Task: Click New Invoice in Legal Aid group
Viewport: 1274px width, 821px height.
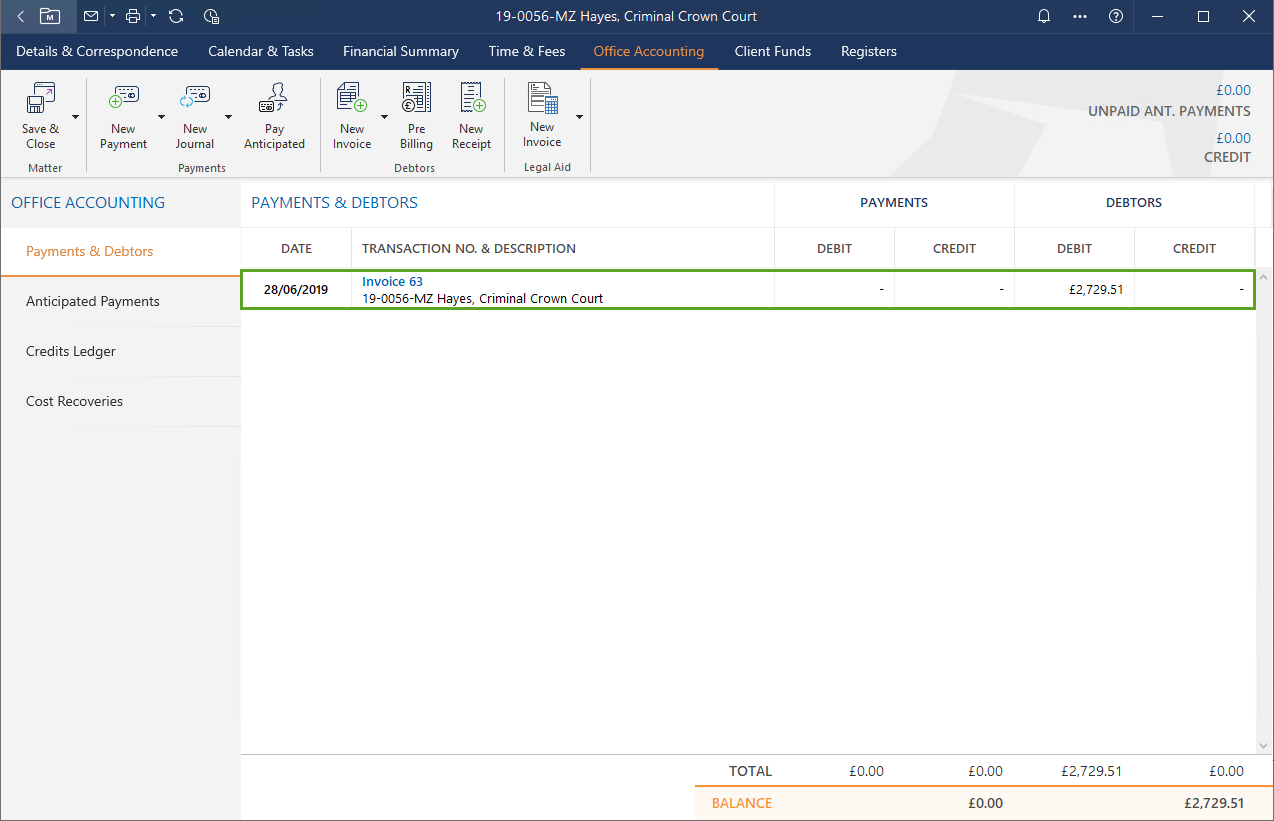Action: (x=542, y=100)
